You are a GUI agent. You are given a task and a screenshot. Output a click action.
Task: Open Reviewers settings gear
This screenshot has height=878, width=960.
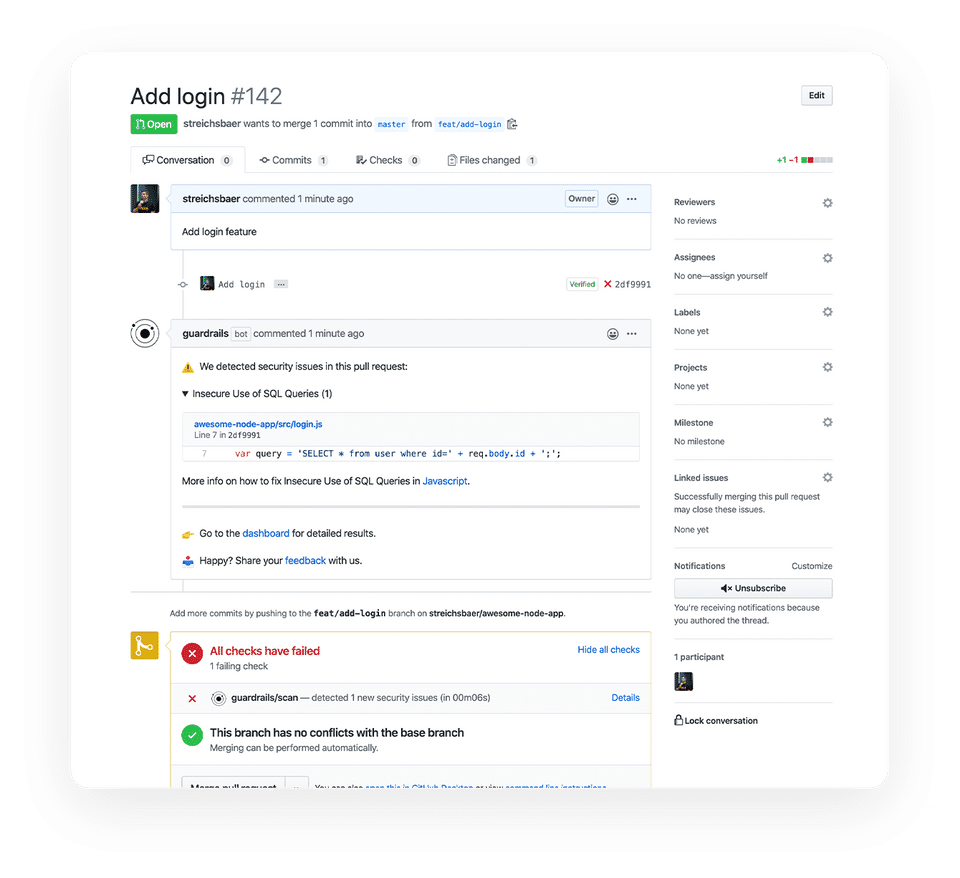(827, 203)
